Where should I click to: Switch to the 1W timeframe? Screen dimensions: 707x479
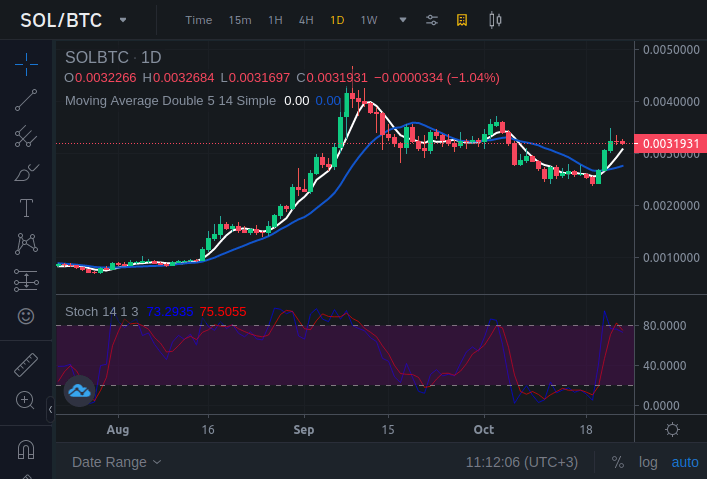point(369,20)
